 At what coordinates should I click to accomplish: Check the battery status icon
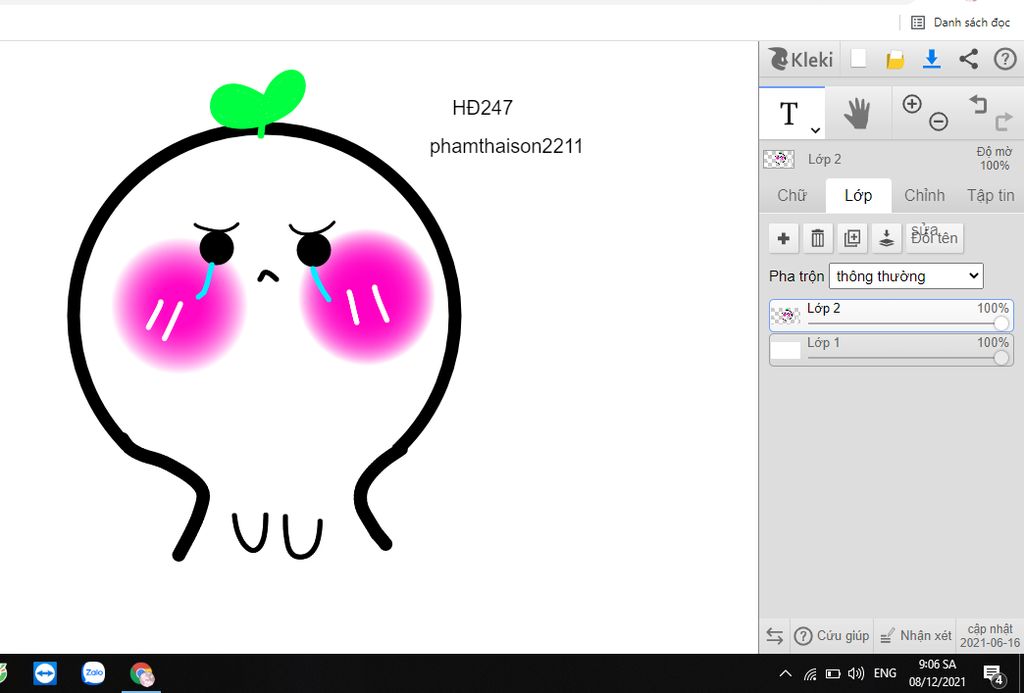833,673
